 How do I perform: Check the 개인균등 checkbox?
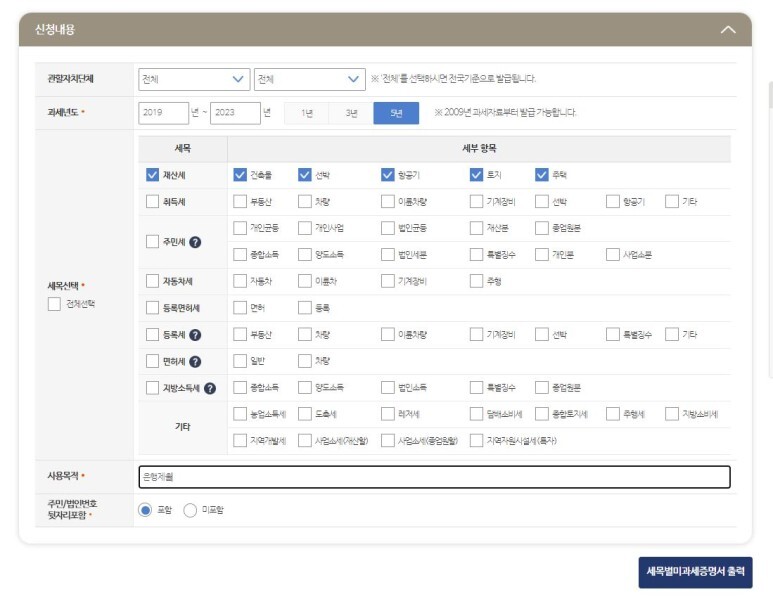coord(240,228)
